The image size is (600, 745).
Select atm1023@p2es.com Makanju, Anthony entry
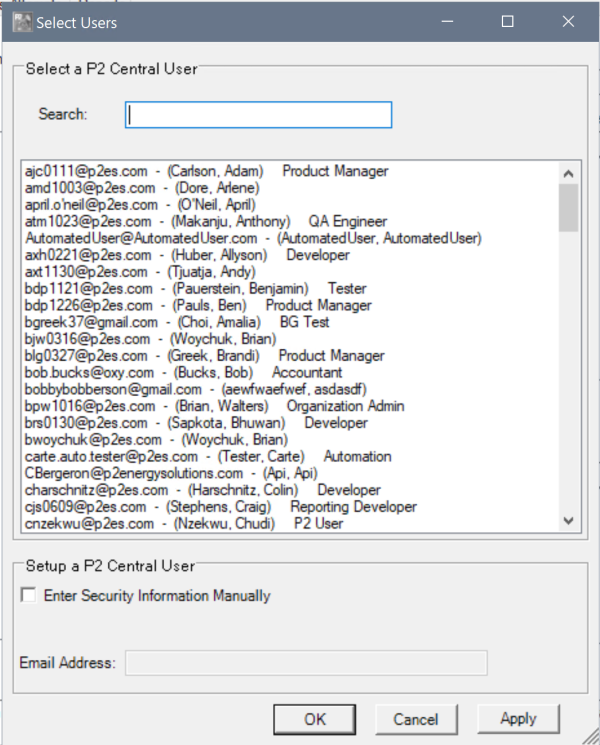(x=205, y=221)
